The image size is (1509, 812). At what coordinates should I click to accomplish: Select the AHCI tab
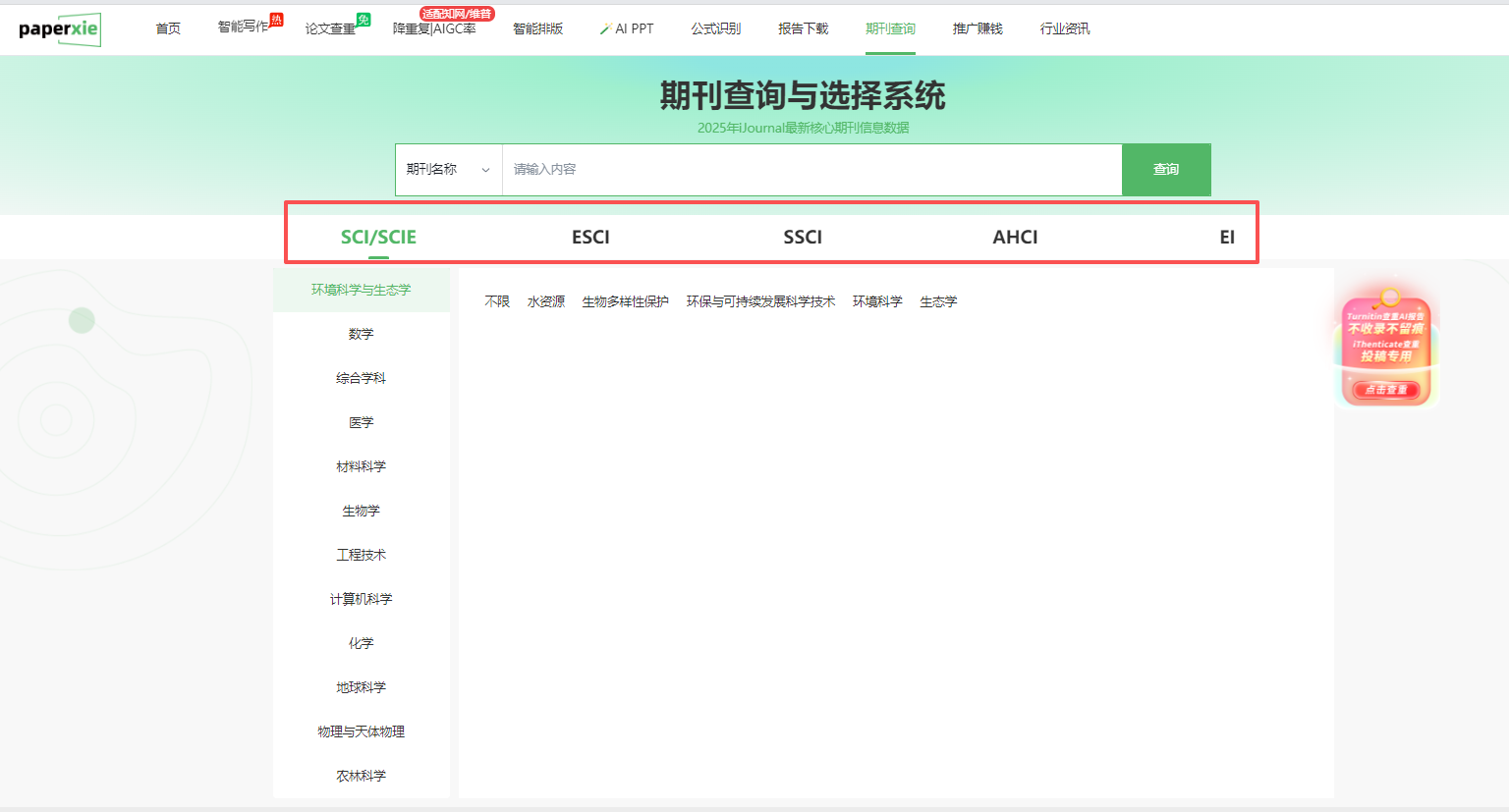point(1015,237)
